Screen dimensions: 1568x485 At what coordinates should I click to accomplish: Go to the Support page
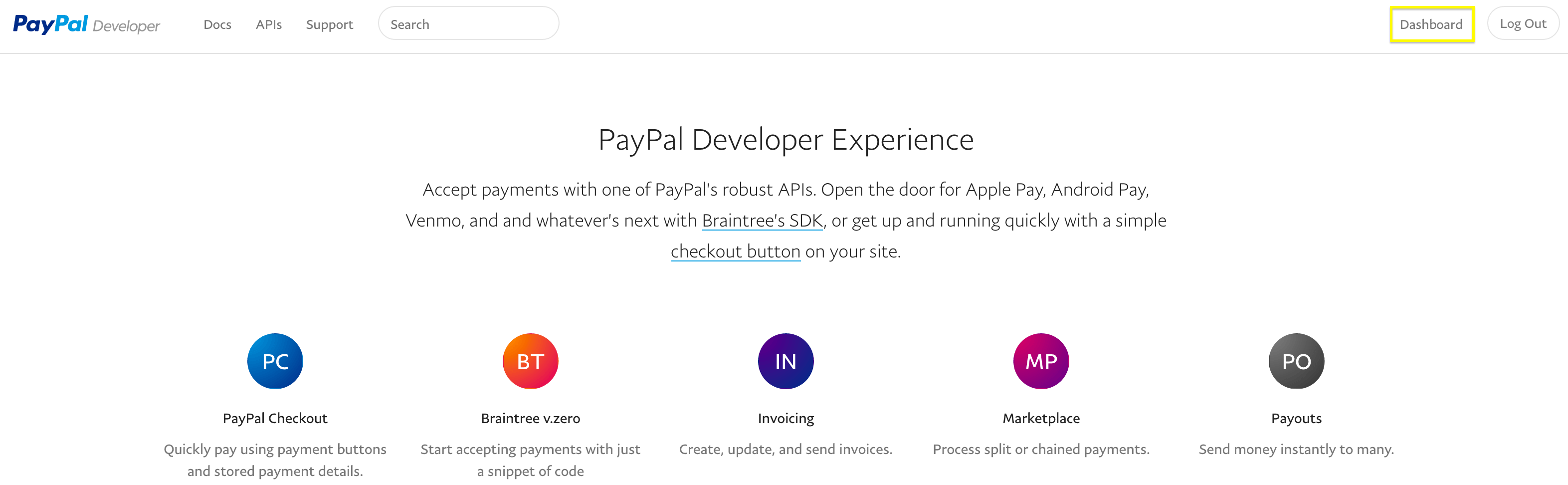(x=329, y=24)
